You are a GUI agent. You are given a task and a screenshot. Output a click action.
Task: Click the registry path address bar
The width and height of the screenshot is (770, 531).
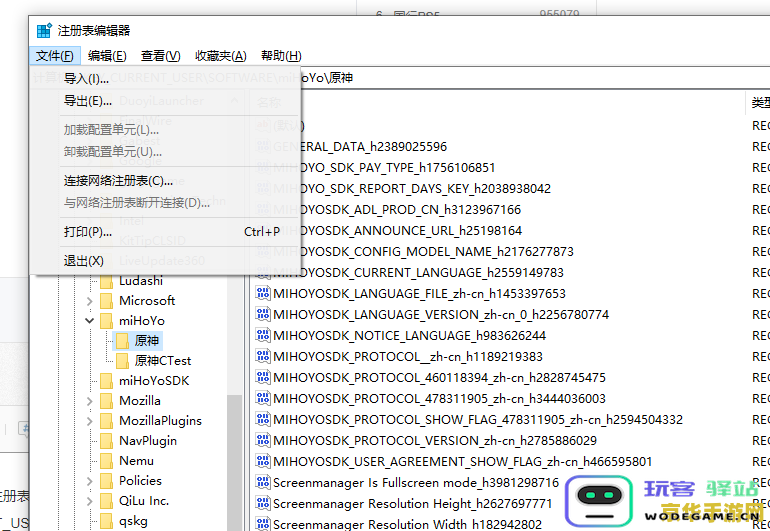(x=535, y=78)
